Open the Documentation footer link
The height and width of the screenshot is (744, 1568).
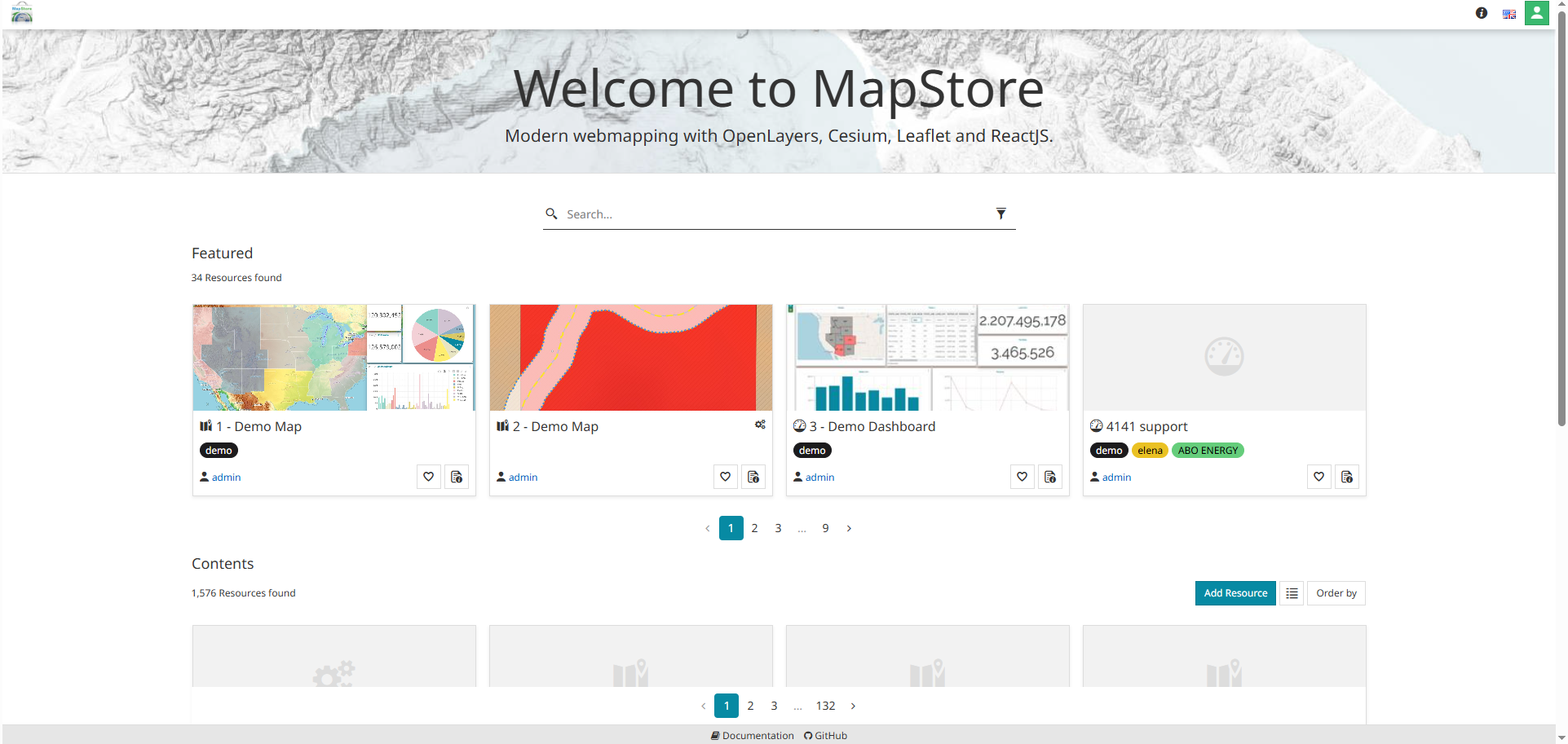point(752,735)
